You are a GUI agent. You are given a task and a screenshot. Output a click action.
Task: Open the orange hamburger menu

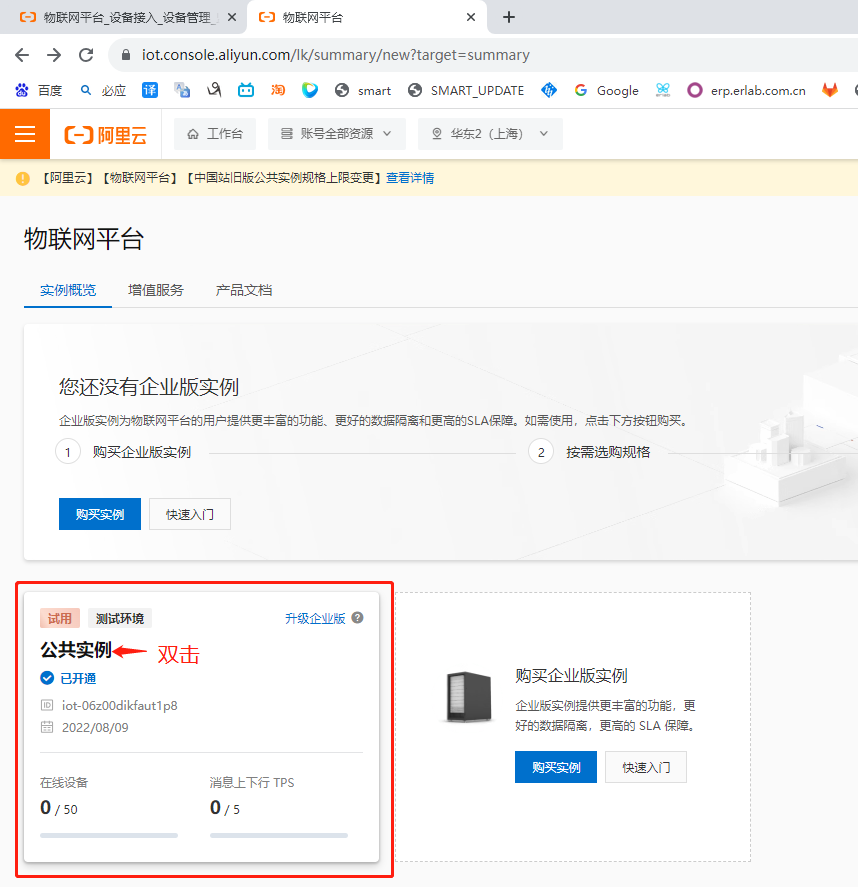(x=25, y=134)
